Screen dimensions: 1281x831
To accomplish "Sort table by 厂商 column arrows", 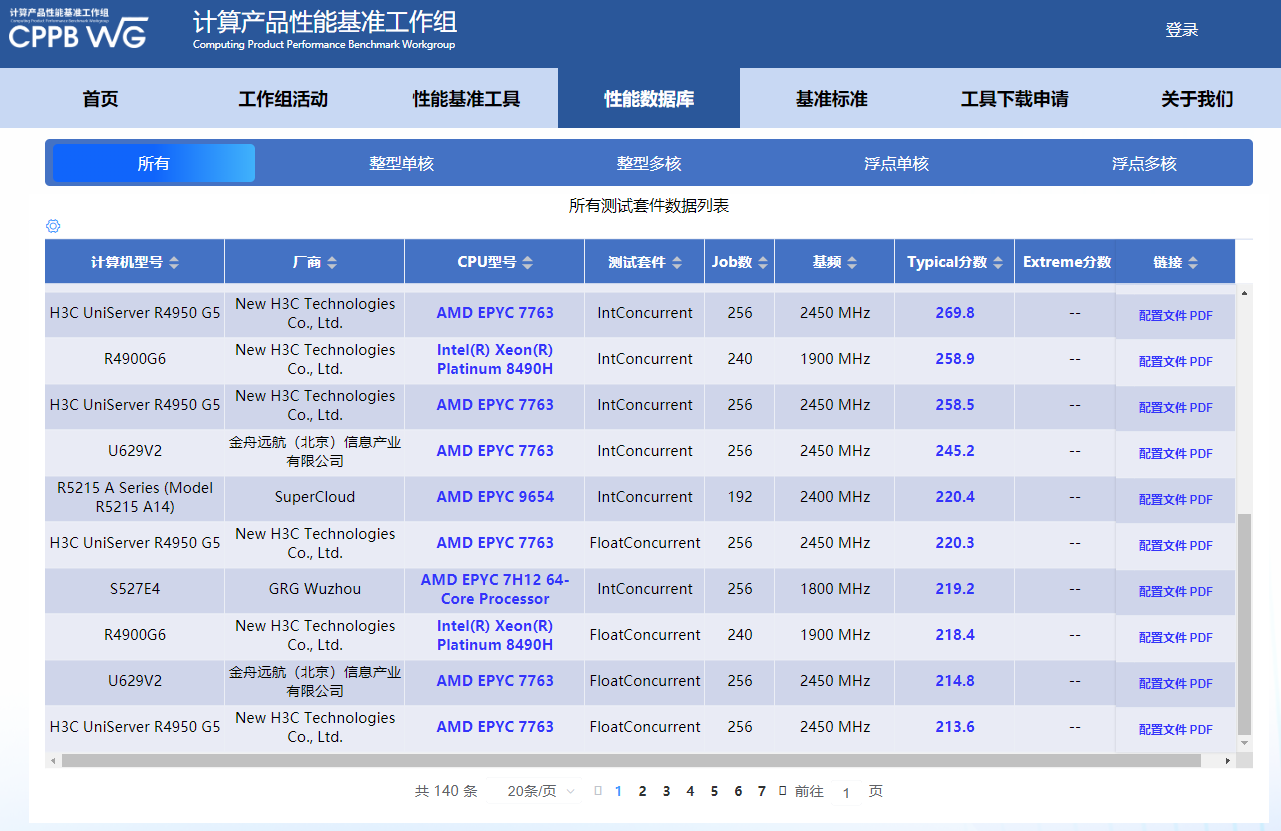I will click(332, 263).
